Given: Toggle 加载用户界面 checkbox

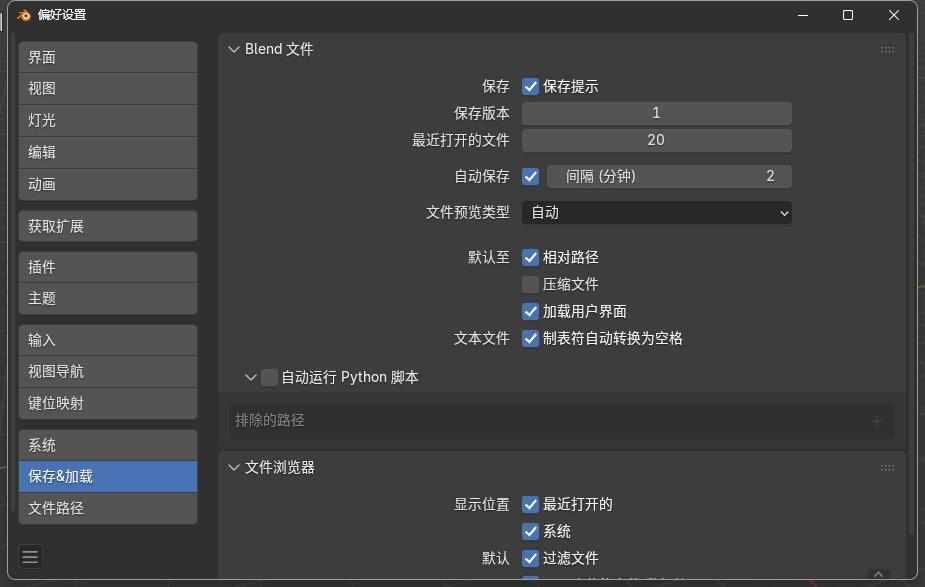Looking at the screenshot, I should click(530, 311).
